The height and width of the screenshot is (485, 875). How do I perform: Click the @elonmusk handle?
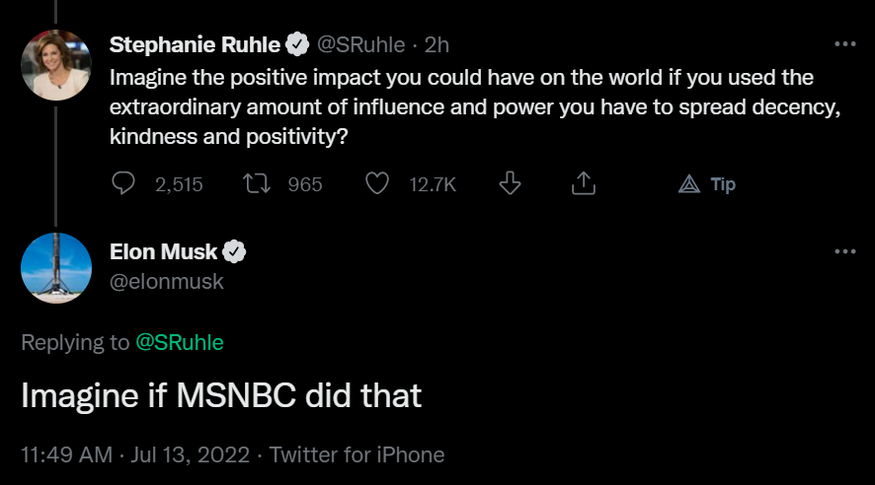166,281
